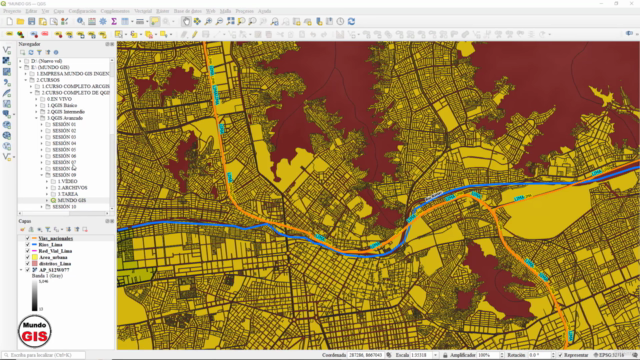Open the Processing Toolbox gear icon
The width and height of the screenshot is (640, 360).
(103, 22)
